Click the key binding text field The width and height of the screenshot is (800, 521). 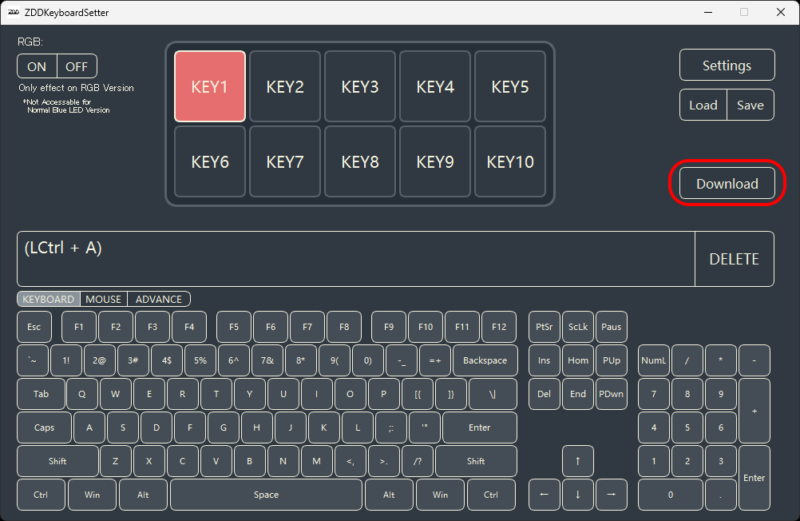(x=355, y=259)
